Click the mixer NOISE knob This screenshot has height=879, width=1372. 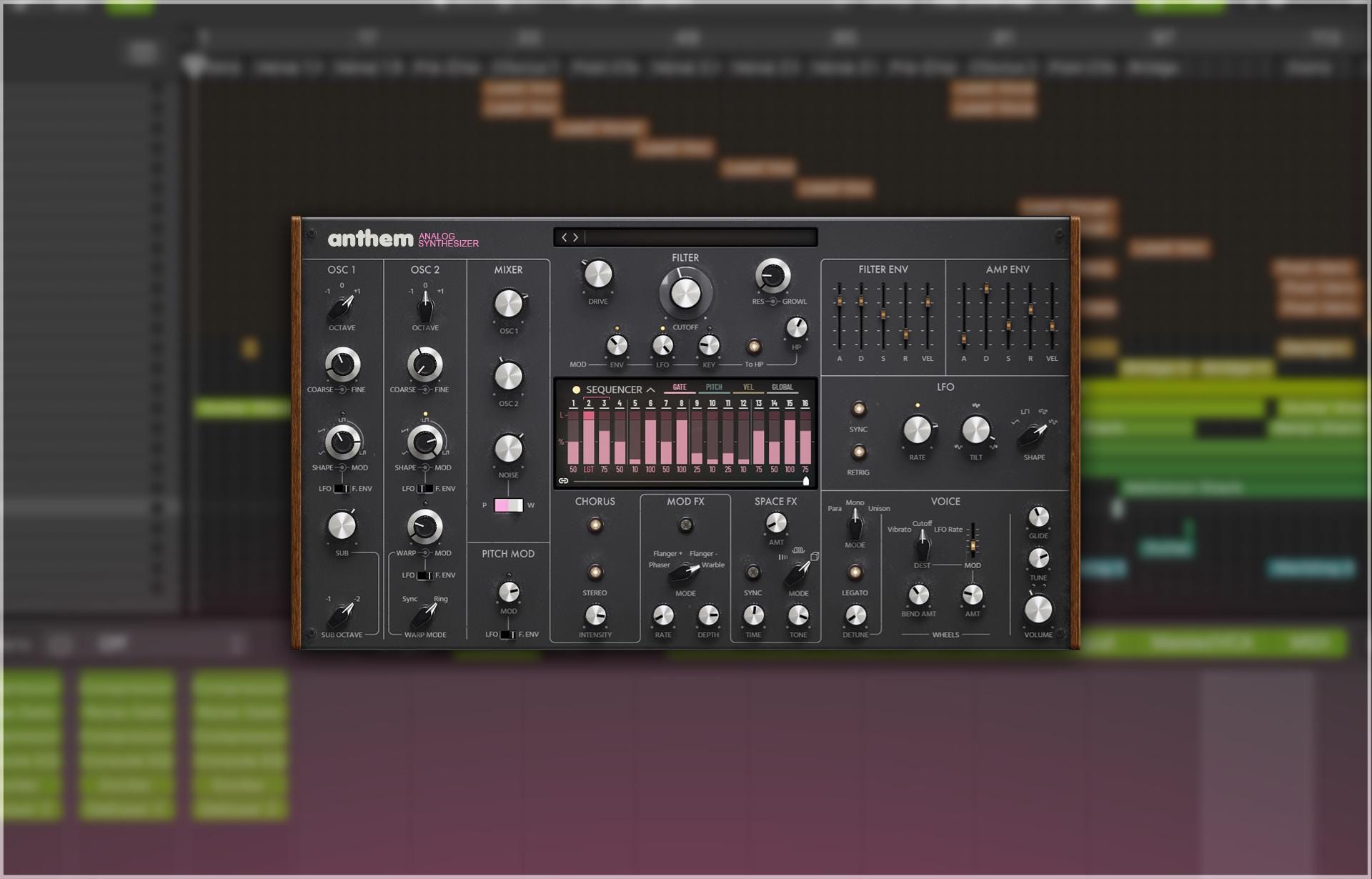509,449
